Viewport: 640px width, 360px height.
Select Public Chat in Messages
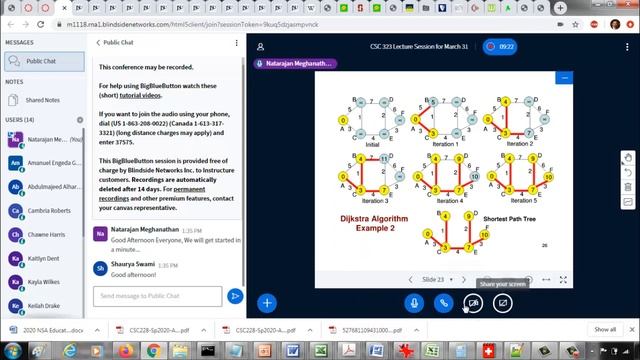44,61
